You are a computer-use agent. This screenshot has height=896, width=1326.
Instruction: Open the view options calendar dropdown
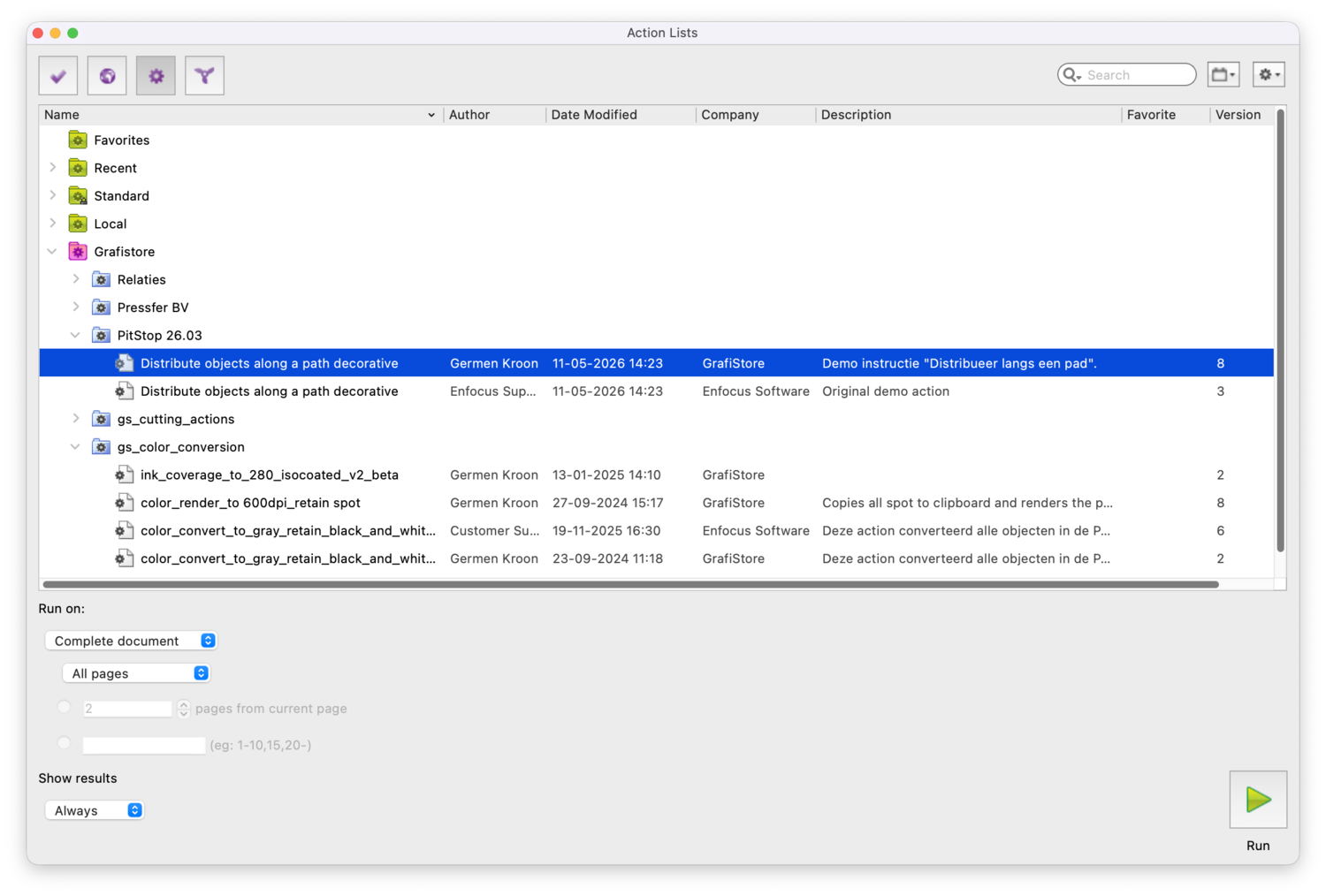1223,75
